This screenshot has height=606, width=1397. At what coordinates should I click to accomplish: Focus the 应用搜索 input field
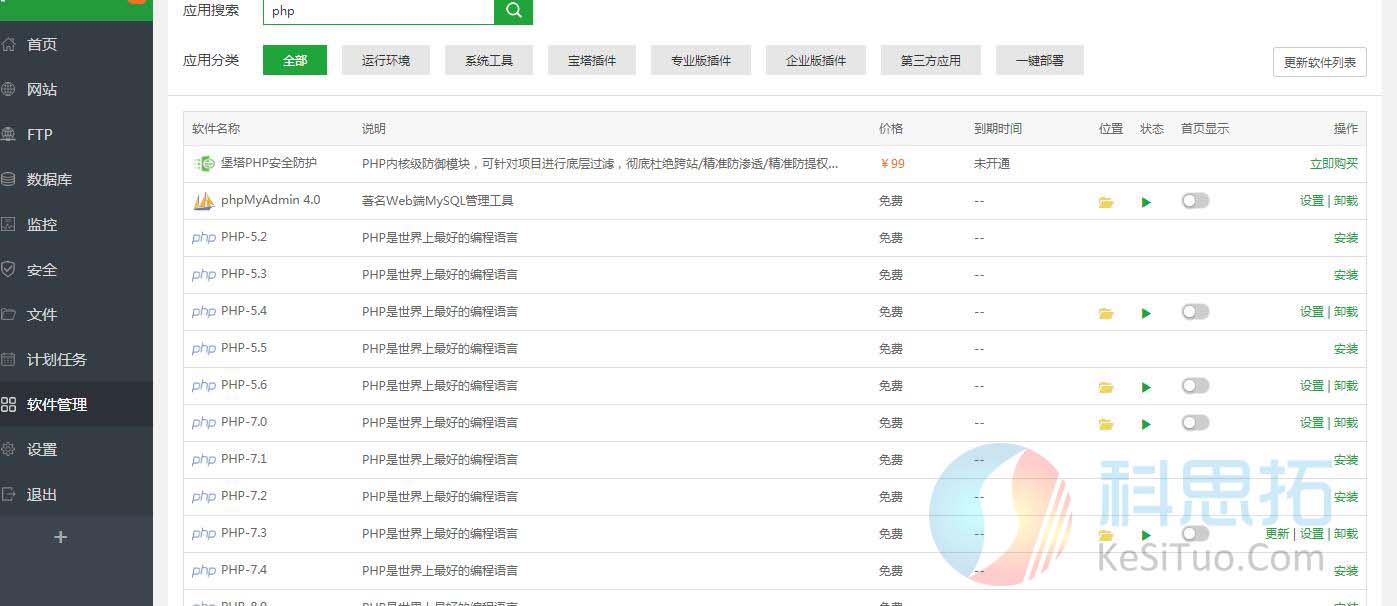[378, 11]
